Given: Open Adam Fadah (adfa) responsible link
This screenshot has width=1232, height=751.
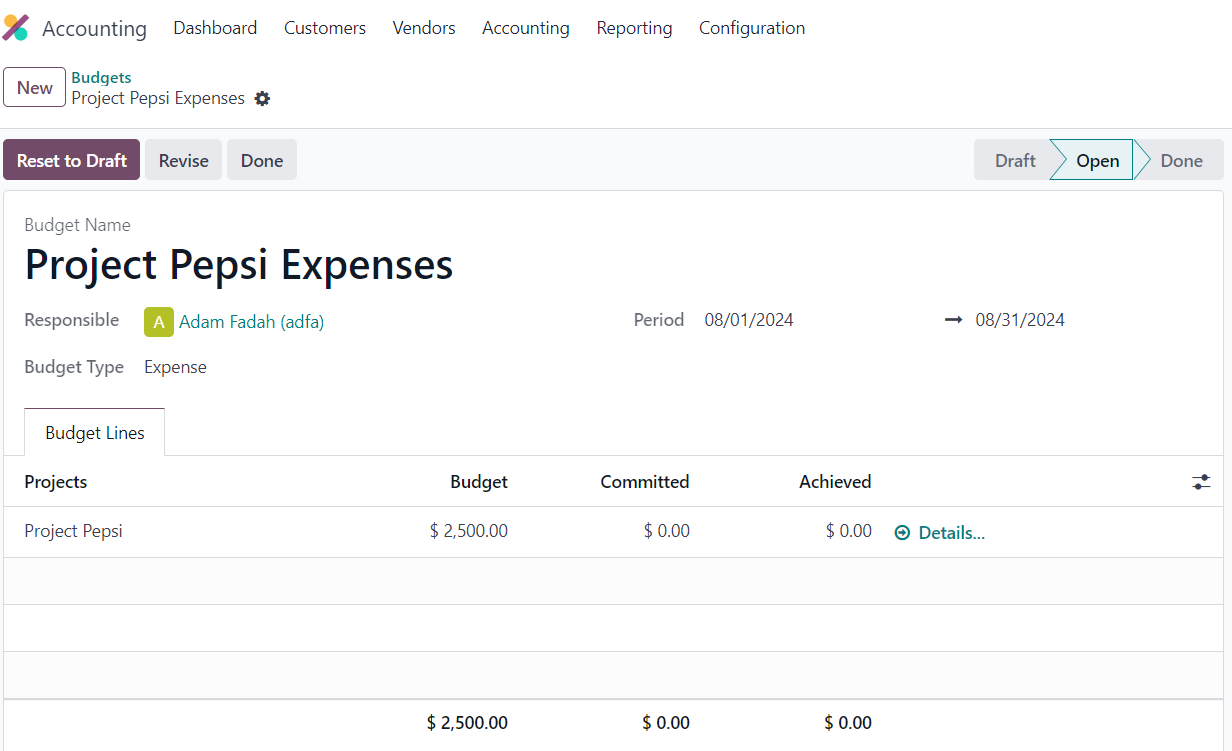Looking at the screenshot, I should [x=252, y=322].
